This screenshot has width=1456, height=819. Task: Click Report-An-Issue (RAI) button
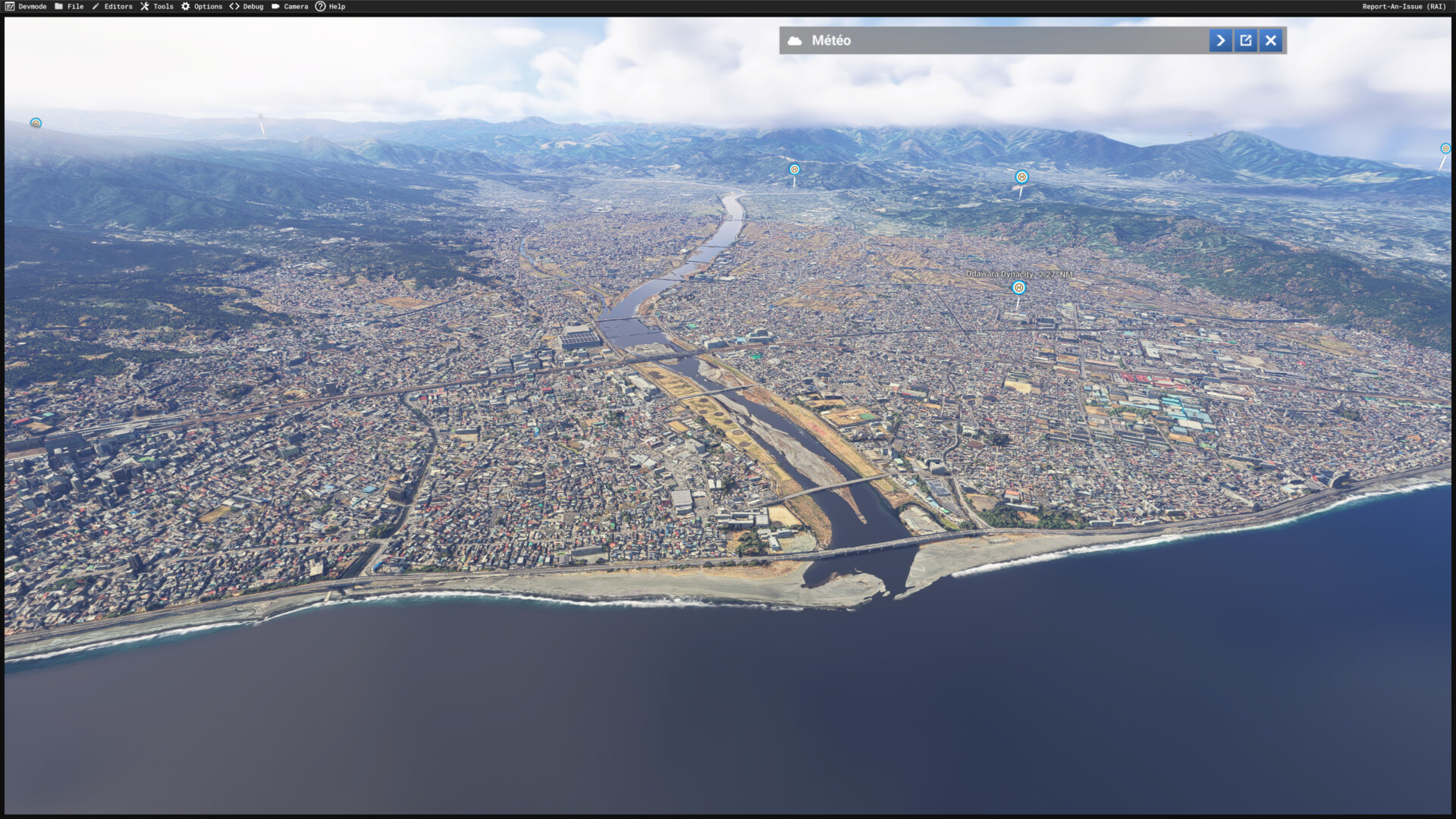pyautogui.click(x=1404, y=6)
